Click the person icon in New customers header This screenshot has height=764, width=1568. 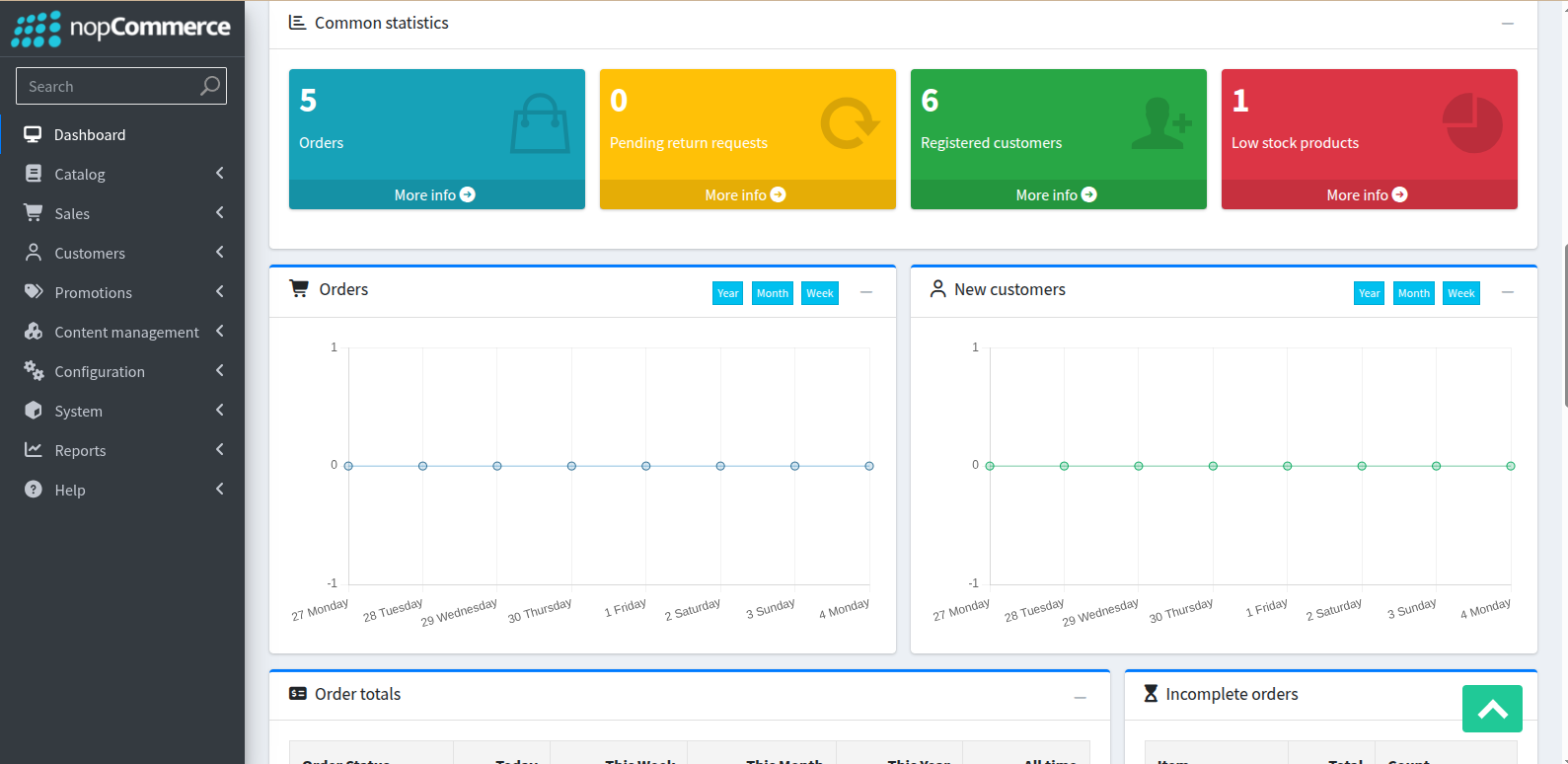tap(938, 288)
